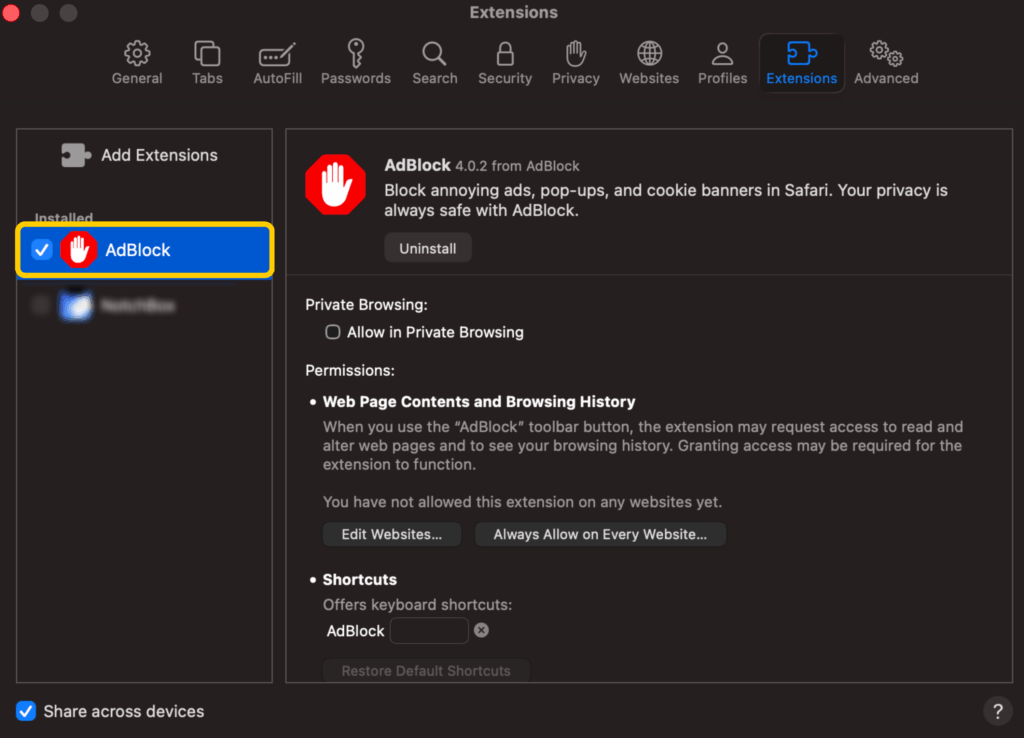Viewport: 1024px width, 738px height.
Task: Open the AutoFill preferences pane
Action: (278, 63)
